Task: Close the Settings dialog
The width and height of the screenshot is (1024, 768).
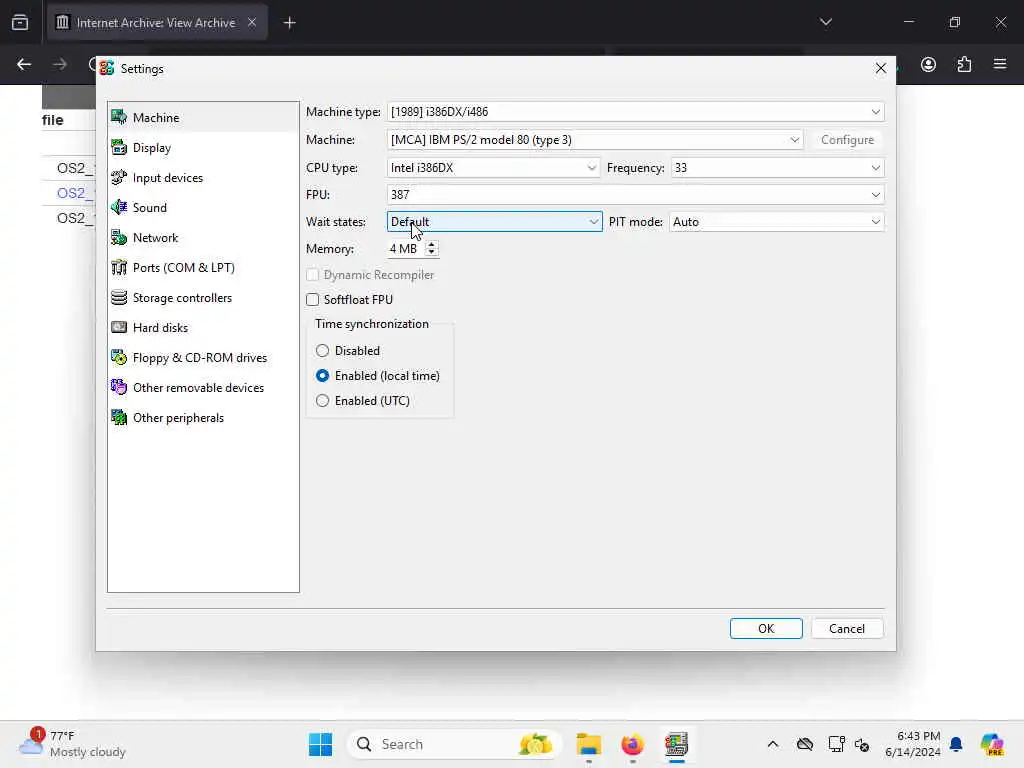Action: pyautogui.click(x=880, y=68)
